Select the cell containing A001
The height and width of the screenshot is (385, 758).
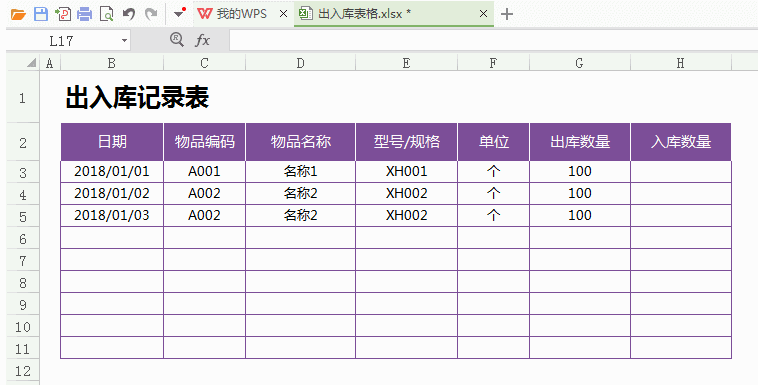[x=204, y=172]
